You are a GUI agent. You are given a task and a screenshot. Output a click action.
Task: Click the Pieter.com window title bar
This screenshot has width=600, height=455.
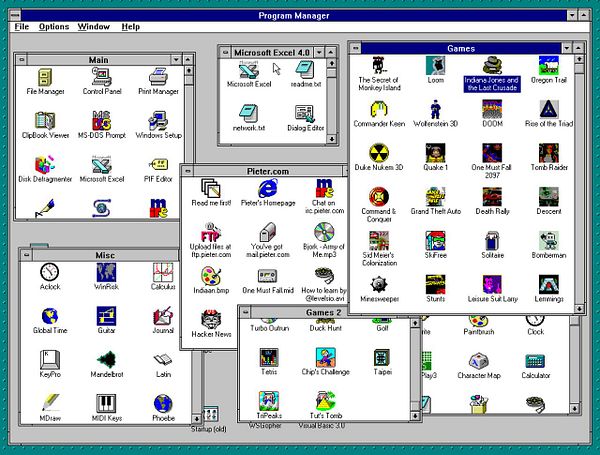click(x=268, y=171)
